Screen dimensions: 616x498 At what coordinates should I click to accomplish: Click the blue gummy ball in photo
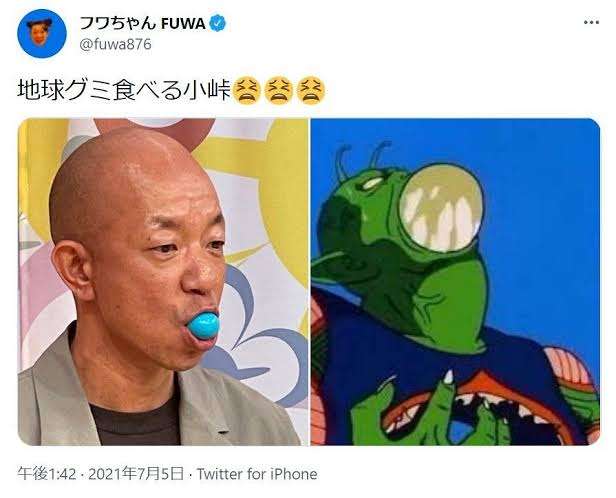pyautogui.click(x=203, y=326)
